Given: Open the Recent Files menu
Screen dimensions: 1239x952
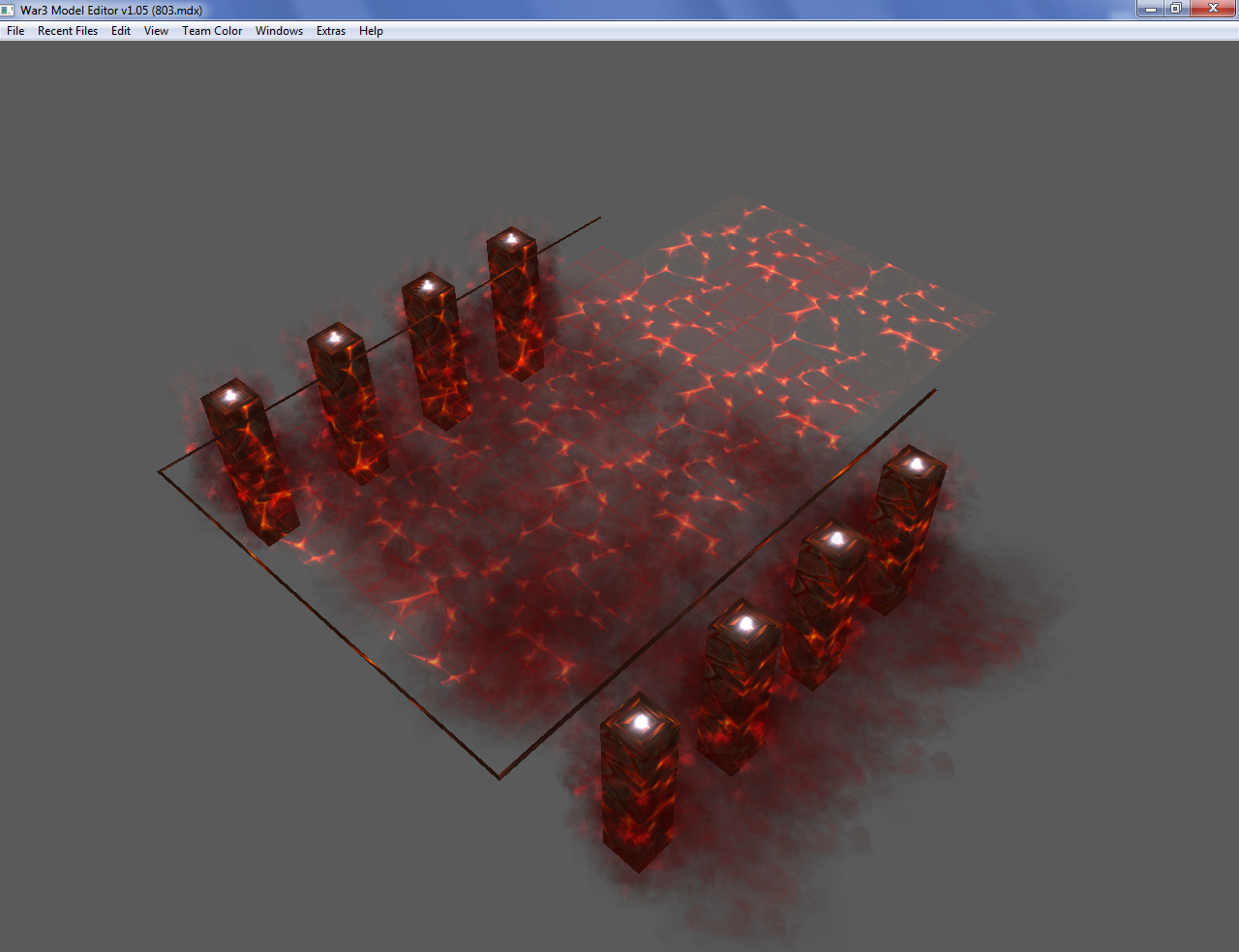Looking at the screenshot, I should [x=68, y=31].
